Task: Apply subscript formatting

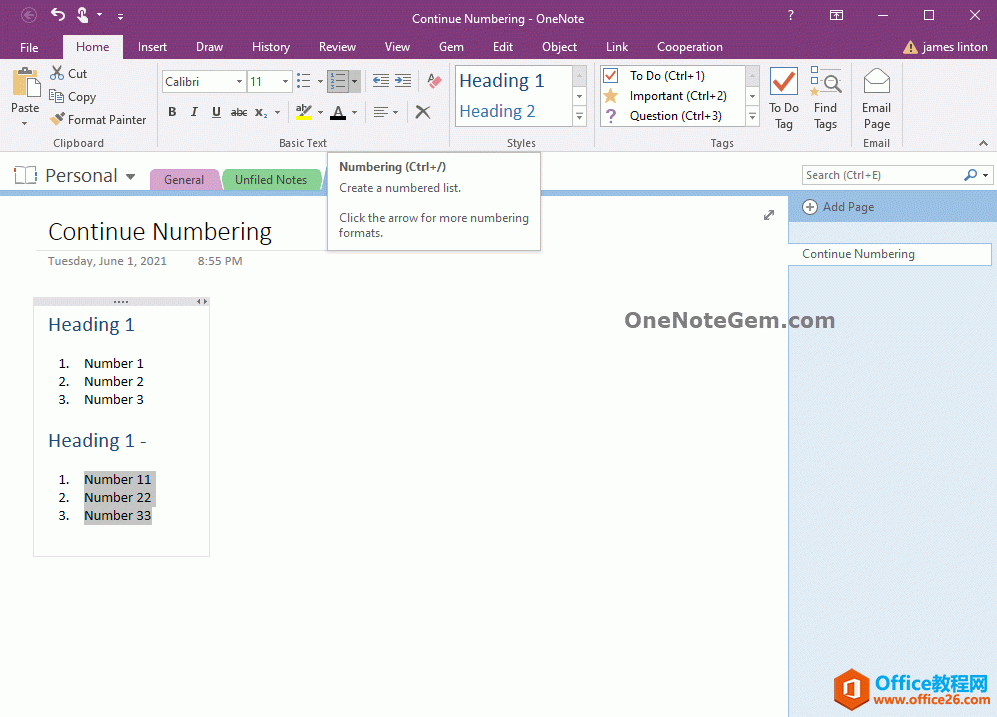Action: (261, 111)
